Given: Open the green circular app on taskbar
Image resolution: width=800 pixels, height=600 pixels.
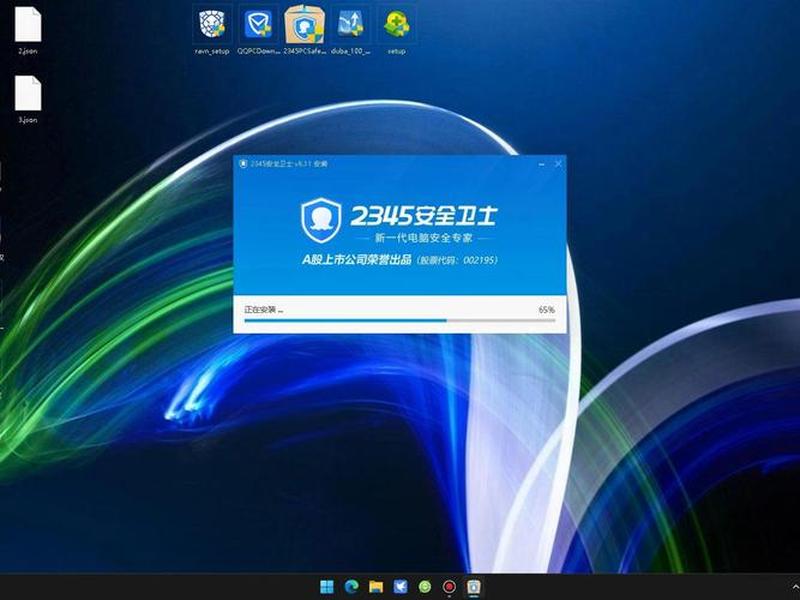Looking at the screenshot, I should 424,587.
